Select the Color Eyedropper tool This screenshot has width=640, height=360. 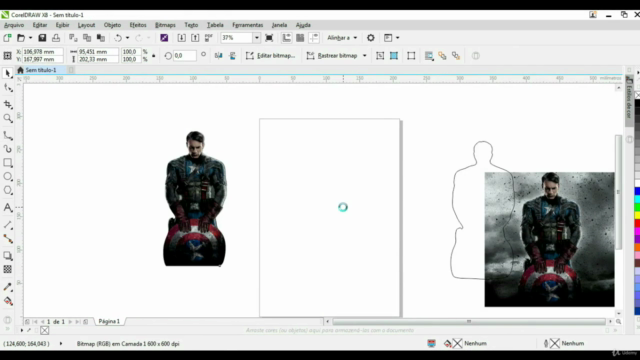coord(8,287)
